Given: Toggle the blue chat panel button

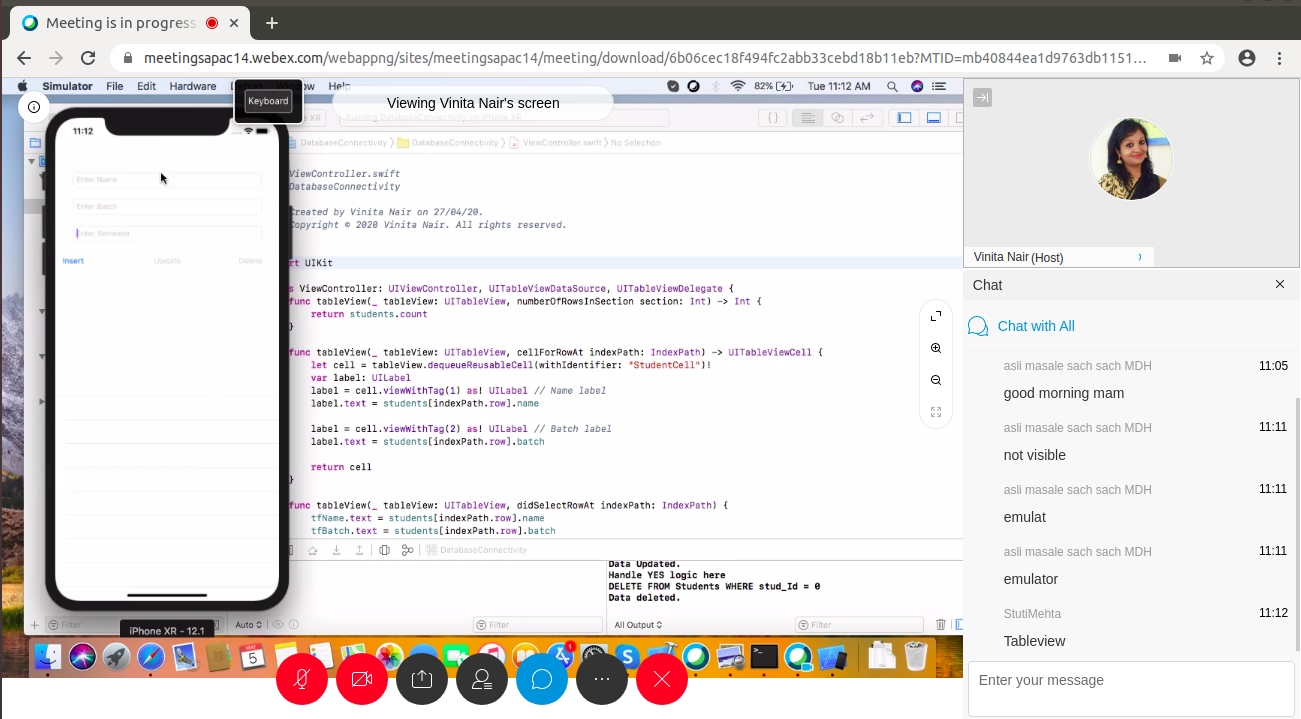Looking at the screenshot, I should click(542, 679).
